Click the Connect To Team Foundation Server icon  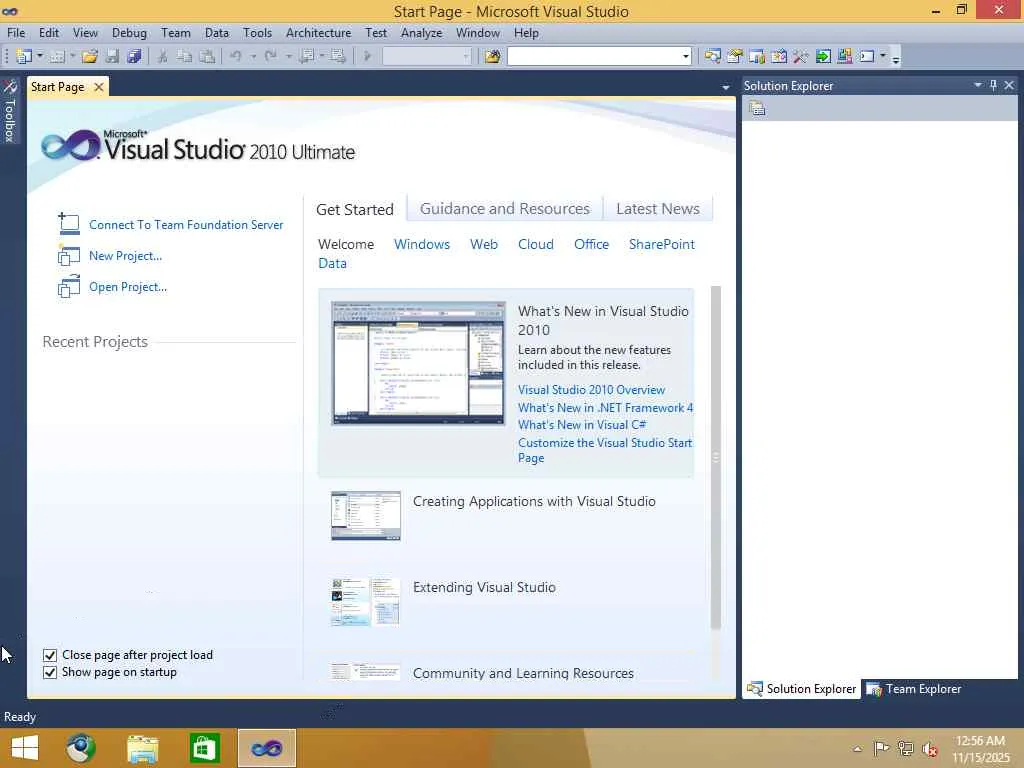click(x=68, y=224)
